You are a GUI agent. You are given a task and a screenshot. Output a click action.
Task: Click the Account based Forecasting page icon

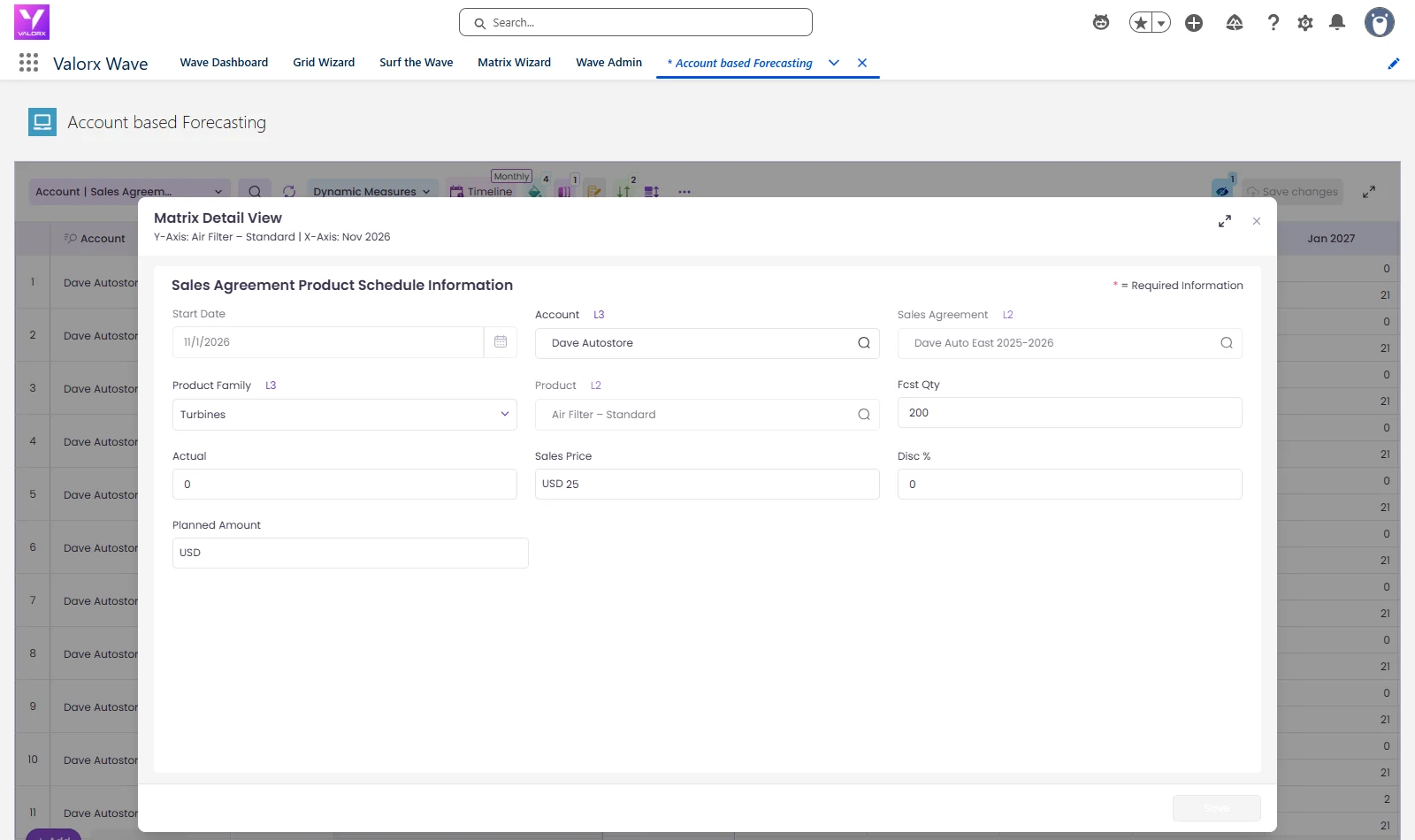coord(42,122)
